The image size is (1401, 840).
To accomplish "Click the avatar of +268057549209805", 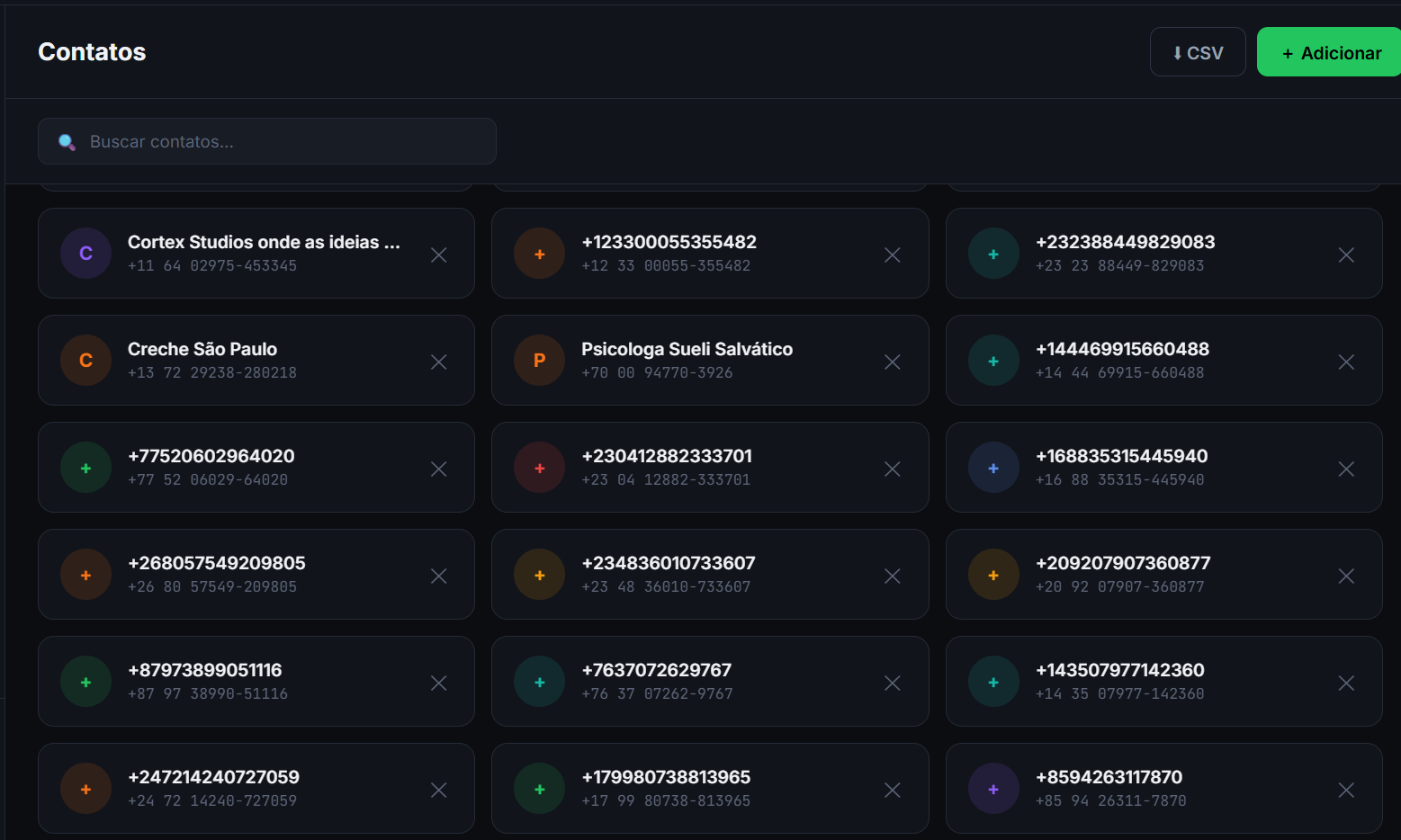I will tap(85, 574).
